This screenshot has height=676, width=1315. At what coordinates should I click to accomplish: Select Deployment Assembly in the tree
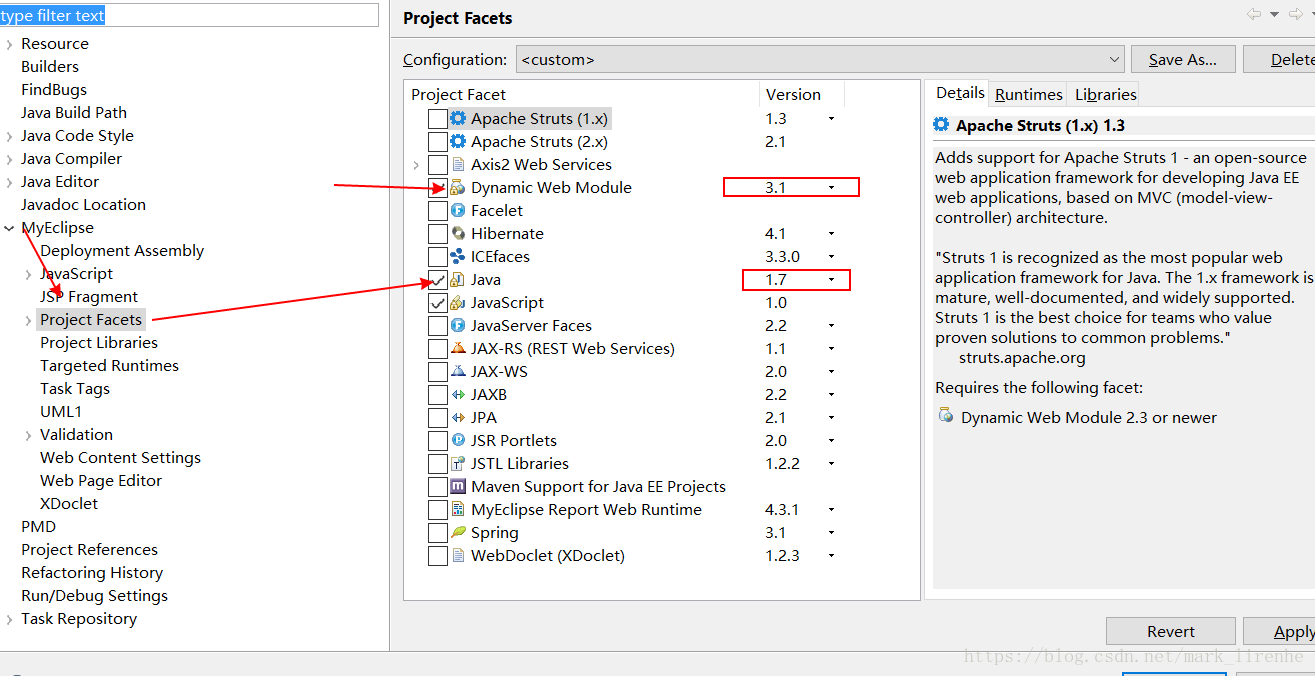point(122,250)
